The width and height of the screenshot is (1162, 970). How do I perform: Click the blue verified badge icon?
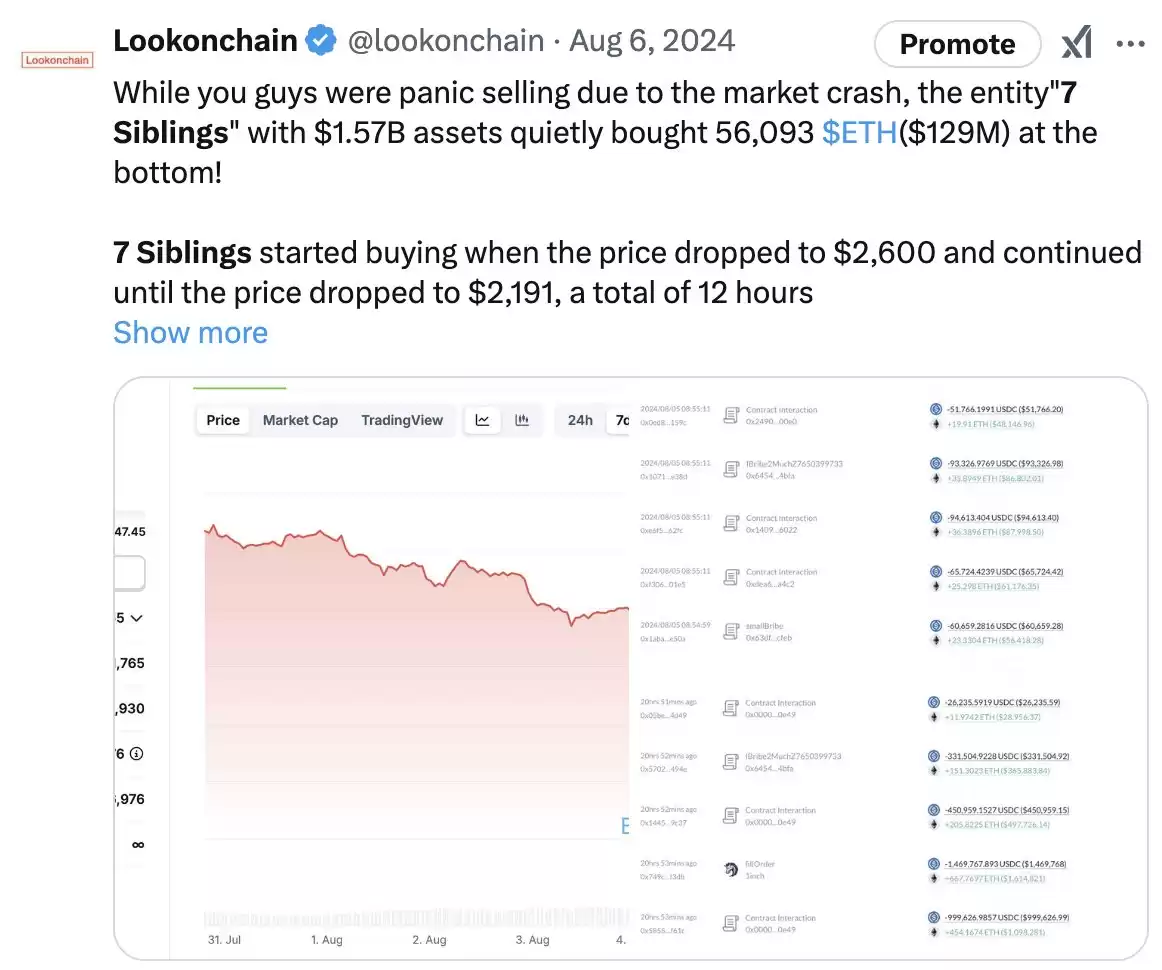(x=321, y=40)
